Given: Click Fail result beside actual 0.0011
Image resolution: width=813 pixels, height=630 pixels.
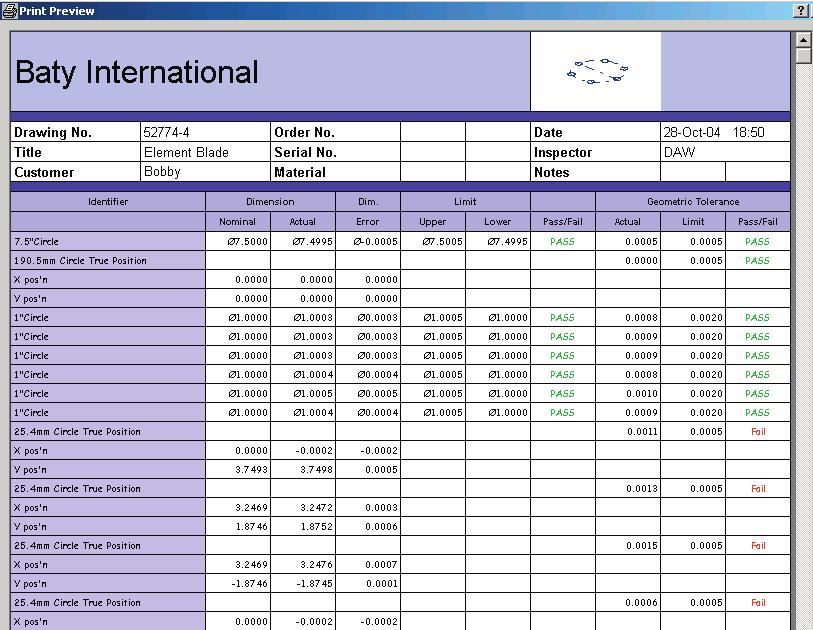Looking at the screenshot, I should click(x=758, y=431).
